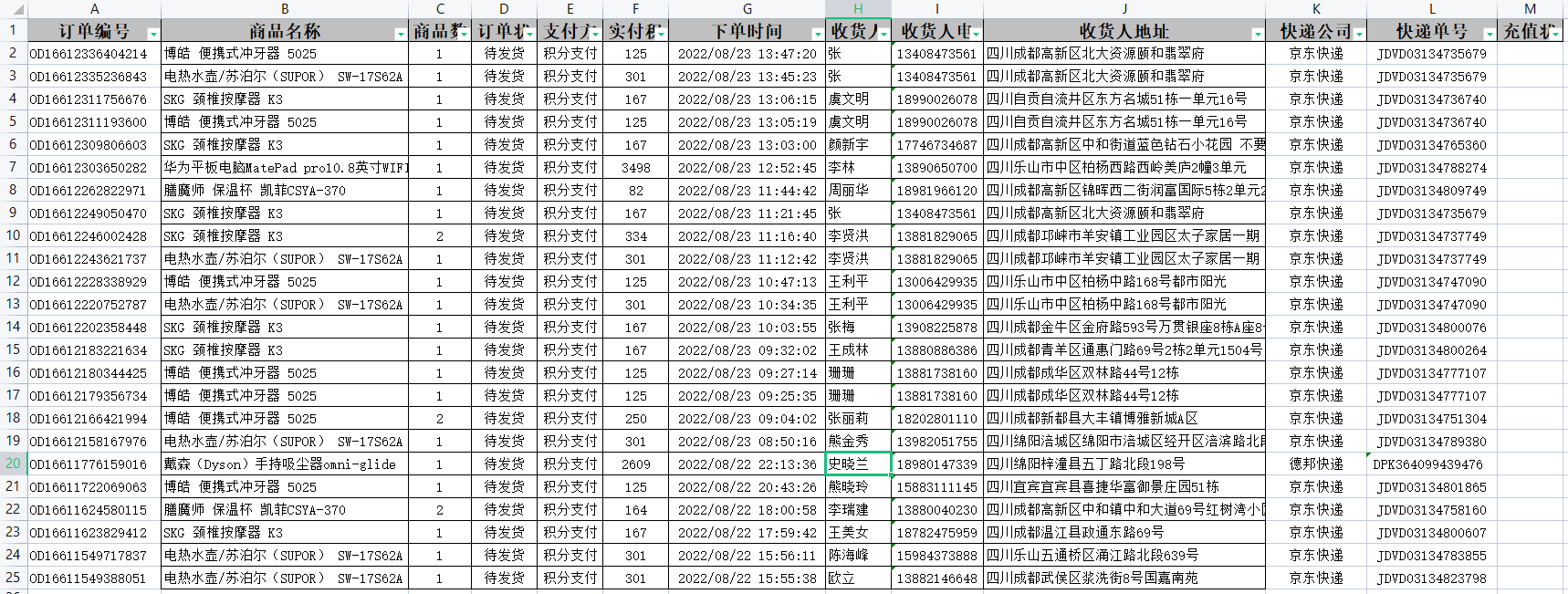Click tracking number JDVD03134765360
Viewport: 1568px width, 594px height.
click(1432, 145)
